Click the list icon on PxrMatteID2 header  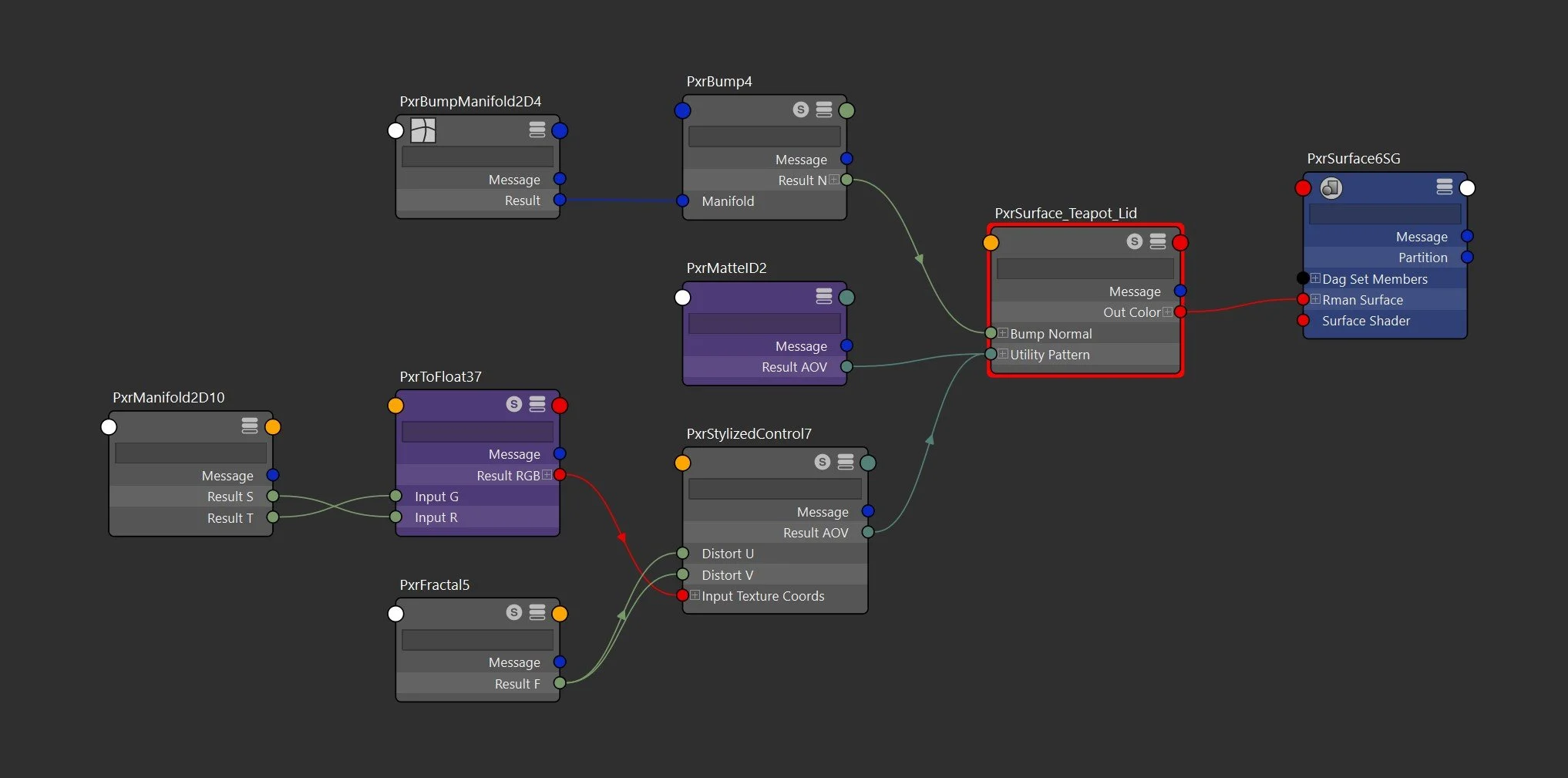[x=824, y=297]
